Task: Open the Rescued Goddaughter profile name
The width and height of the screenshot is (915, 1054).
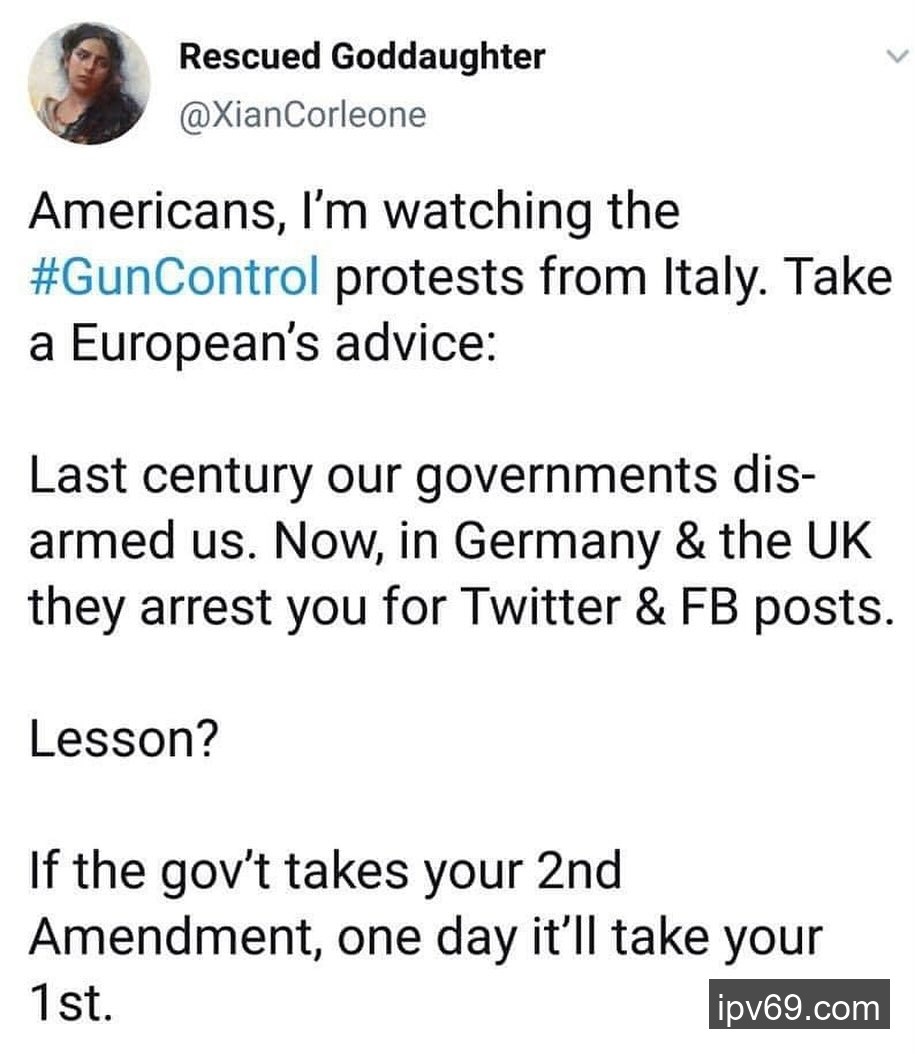Action: [361, 58]
